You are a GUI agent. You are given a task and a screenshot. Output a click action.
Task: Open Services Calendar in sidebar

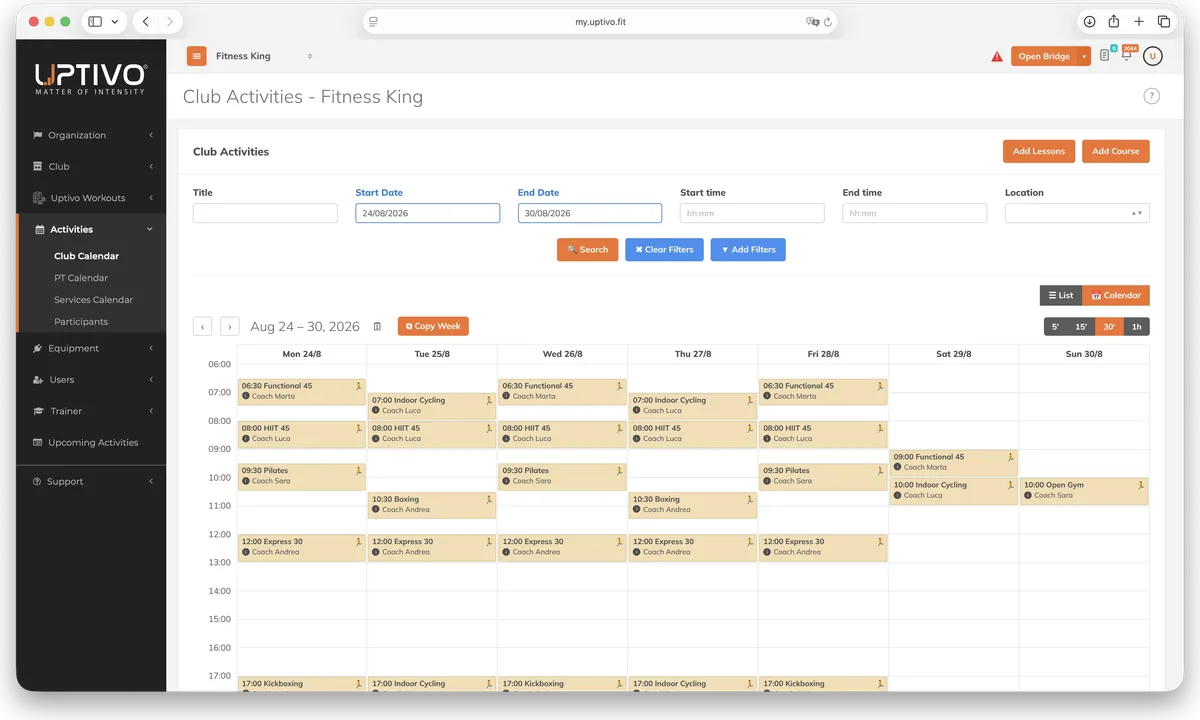pos(93,300)
